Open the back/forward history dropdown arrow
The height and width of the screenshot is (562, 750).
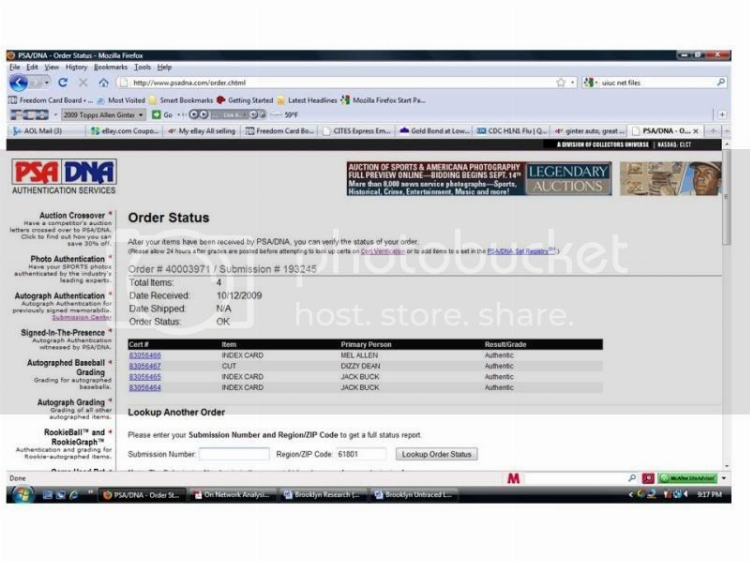(x=46, y=83)
